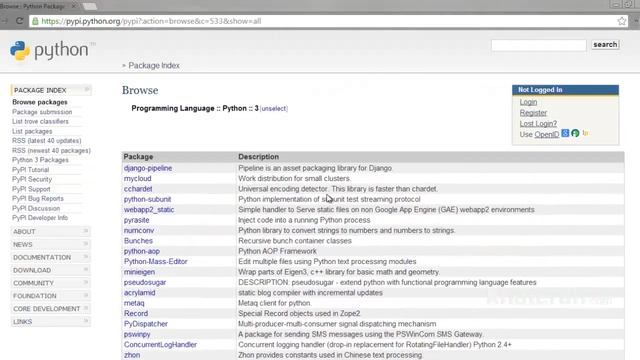Open the python-aop package

point(142,251)
